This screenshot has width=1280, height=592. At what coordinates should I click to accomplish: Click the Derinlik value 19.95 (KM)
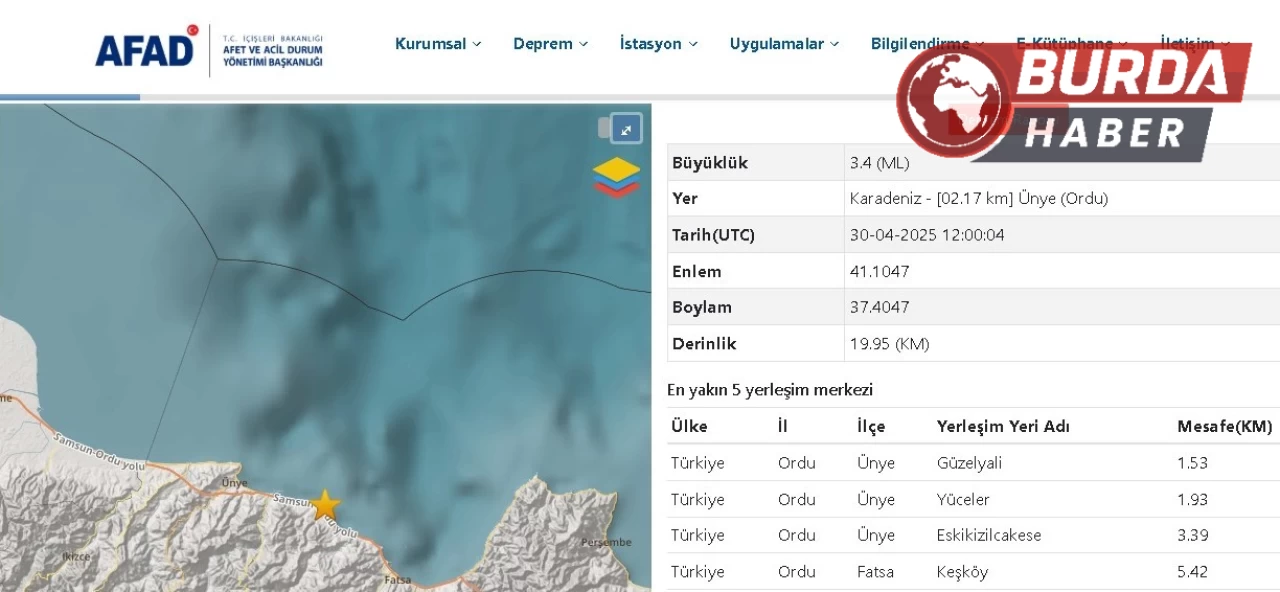889,343
